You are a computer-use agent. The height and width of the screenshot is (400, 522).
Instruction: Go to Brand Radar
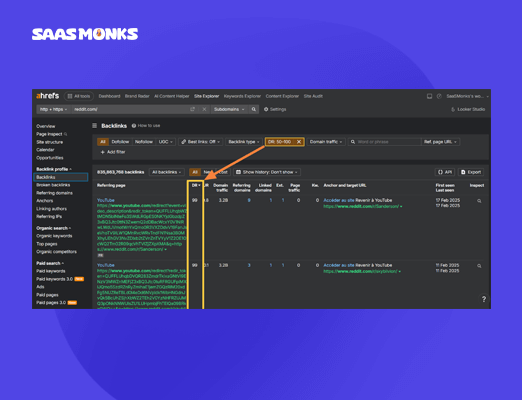137,96
